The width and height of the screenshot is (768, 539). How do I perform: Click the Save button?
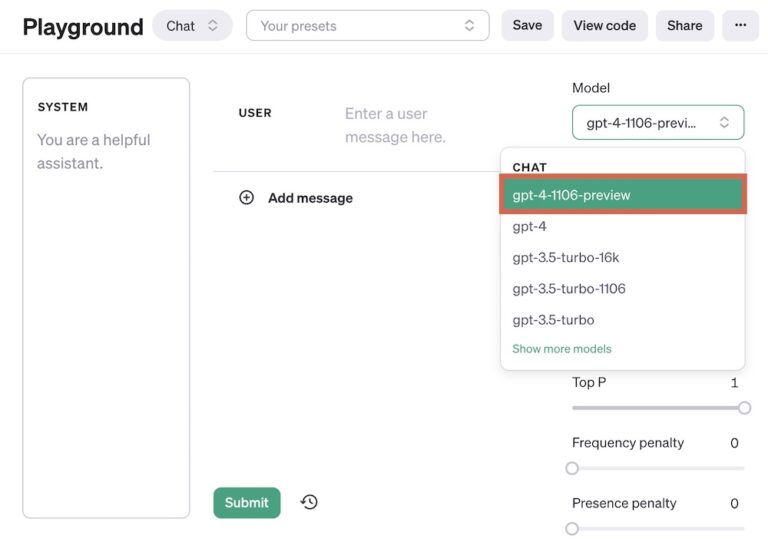point(527,25)
